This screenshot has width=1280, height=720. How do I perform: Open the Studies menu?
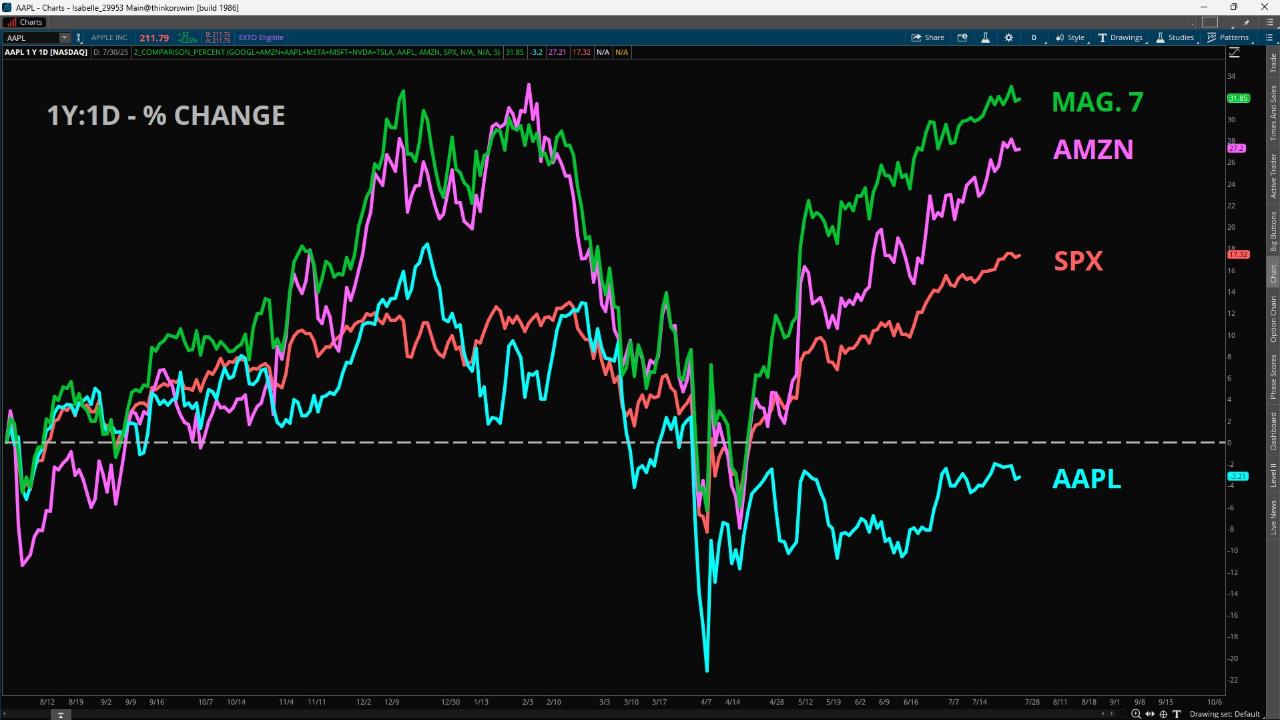tap(1175, 38)
